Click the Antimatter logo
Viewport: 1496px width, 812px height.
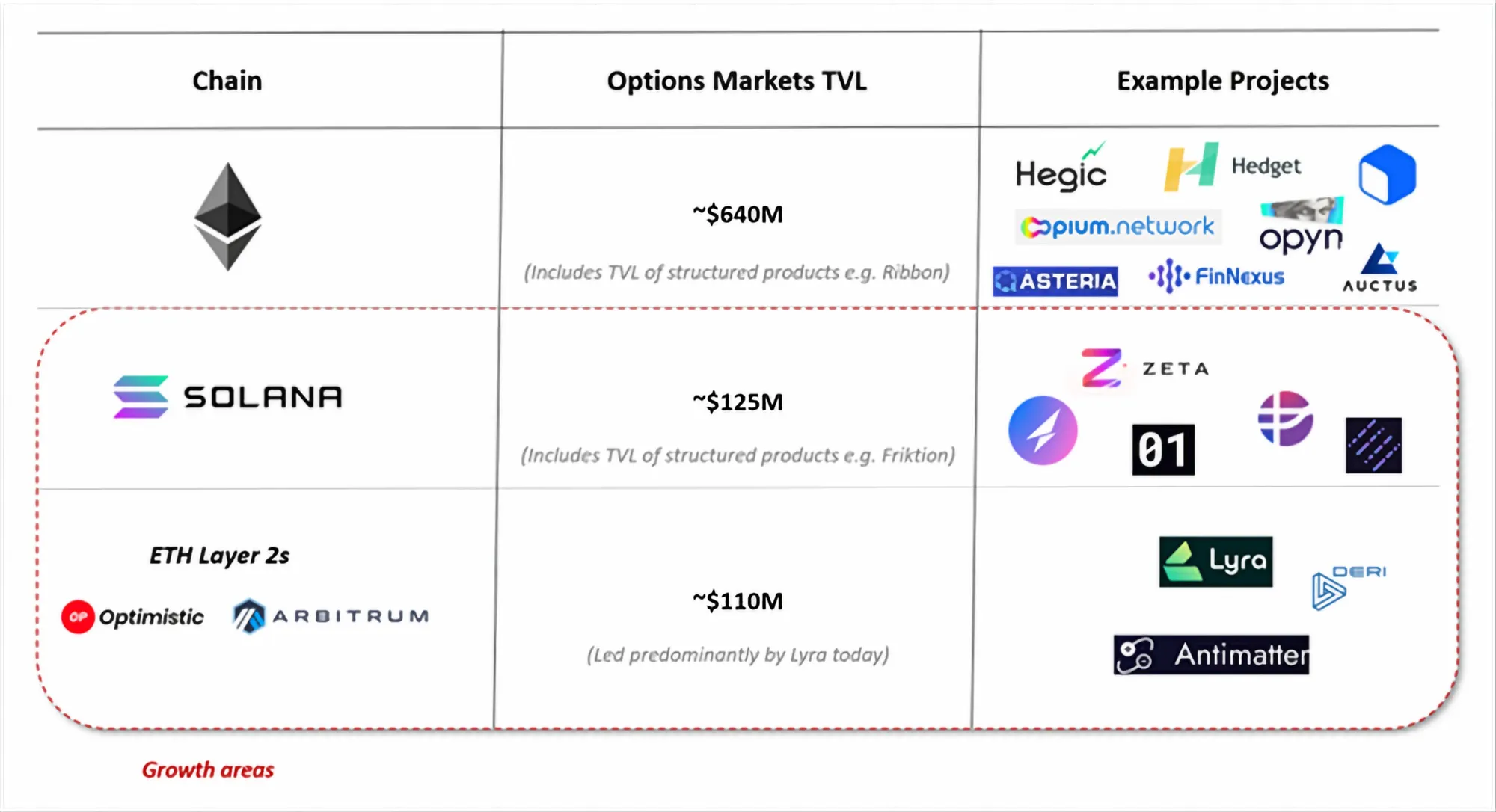tap(1211, 655)
